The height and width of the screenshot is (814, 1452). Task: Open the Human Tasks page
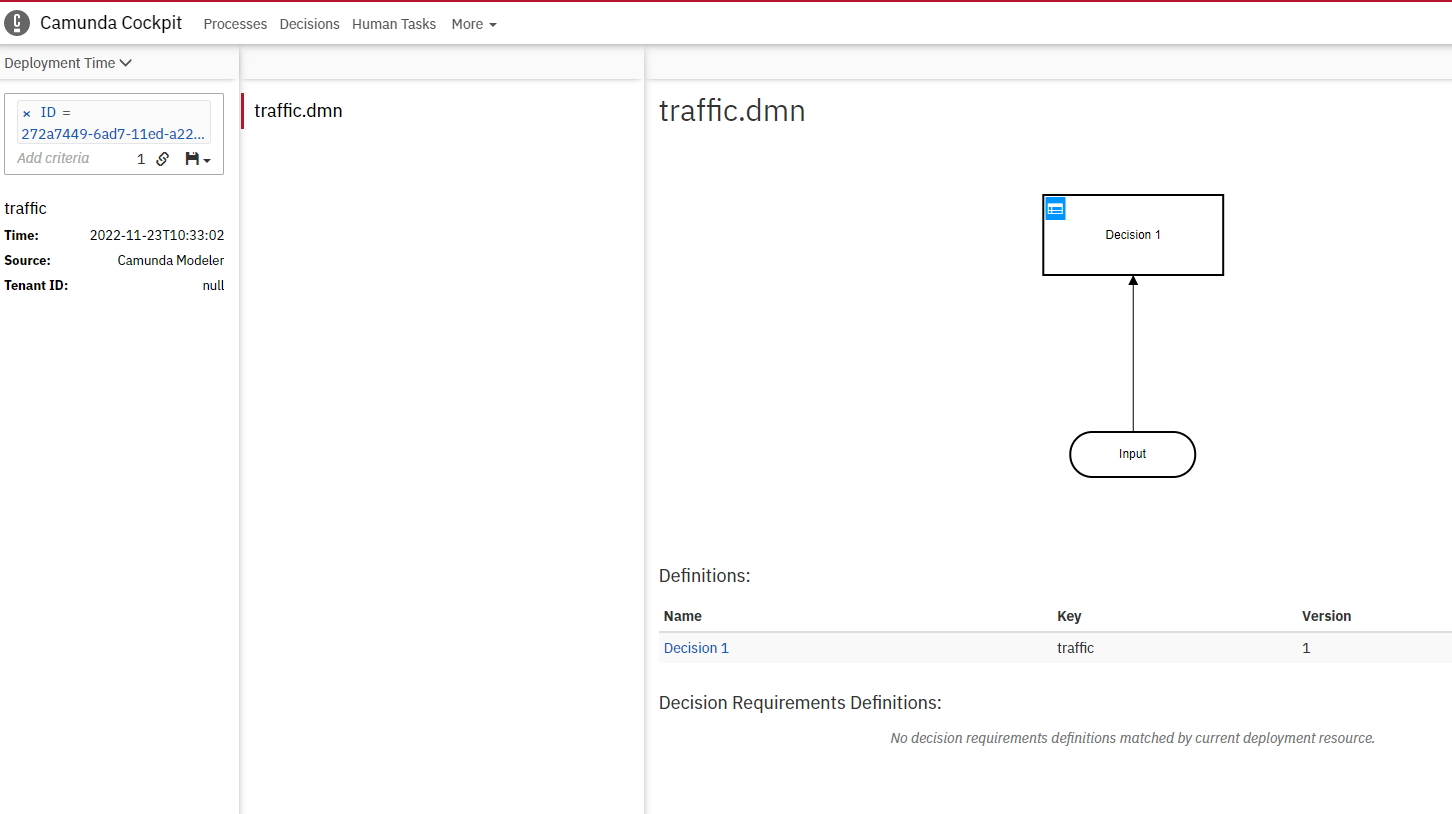[394, 24]
